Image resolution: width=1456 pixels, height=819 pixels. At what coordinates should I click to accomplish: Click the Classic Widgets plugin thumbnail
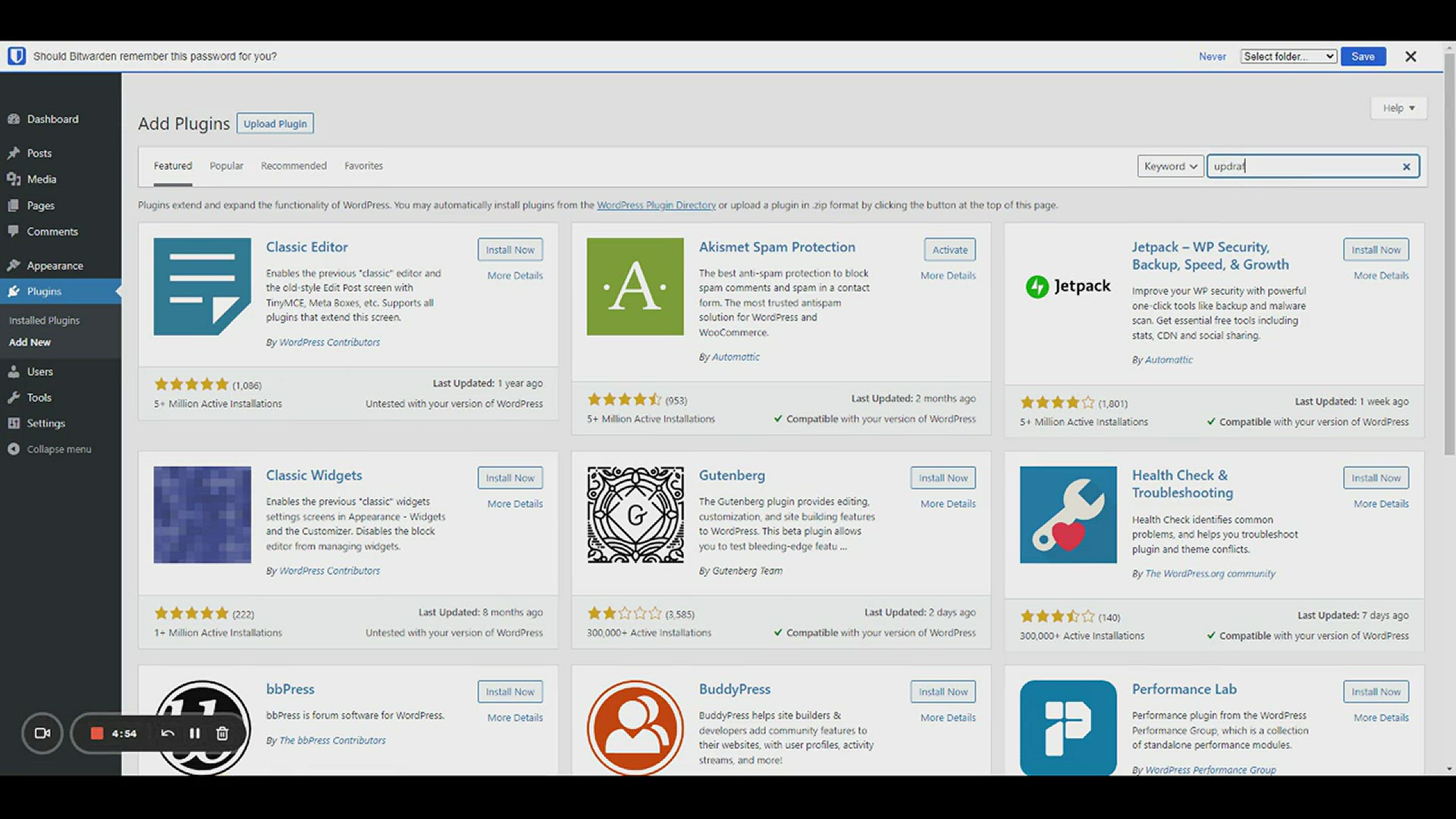[202, 515]
